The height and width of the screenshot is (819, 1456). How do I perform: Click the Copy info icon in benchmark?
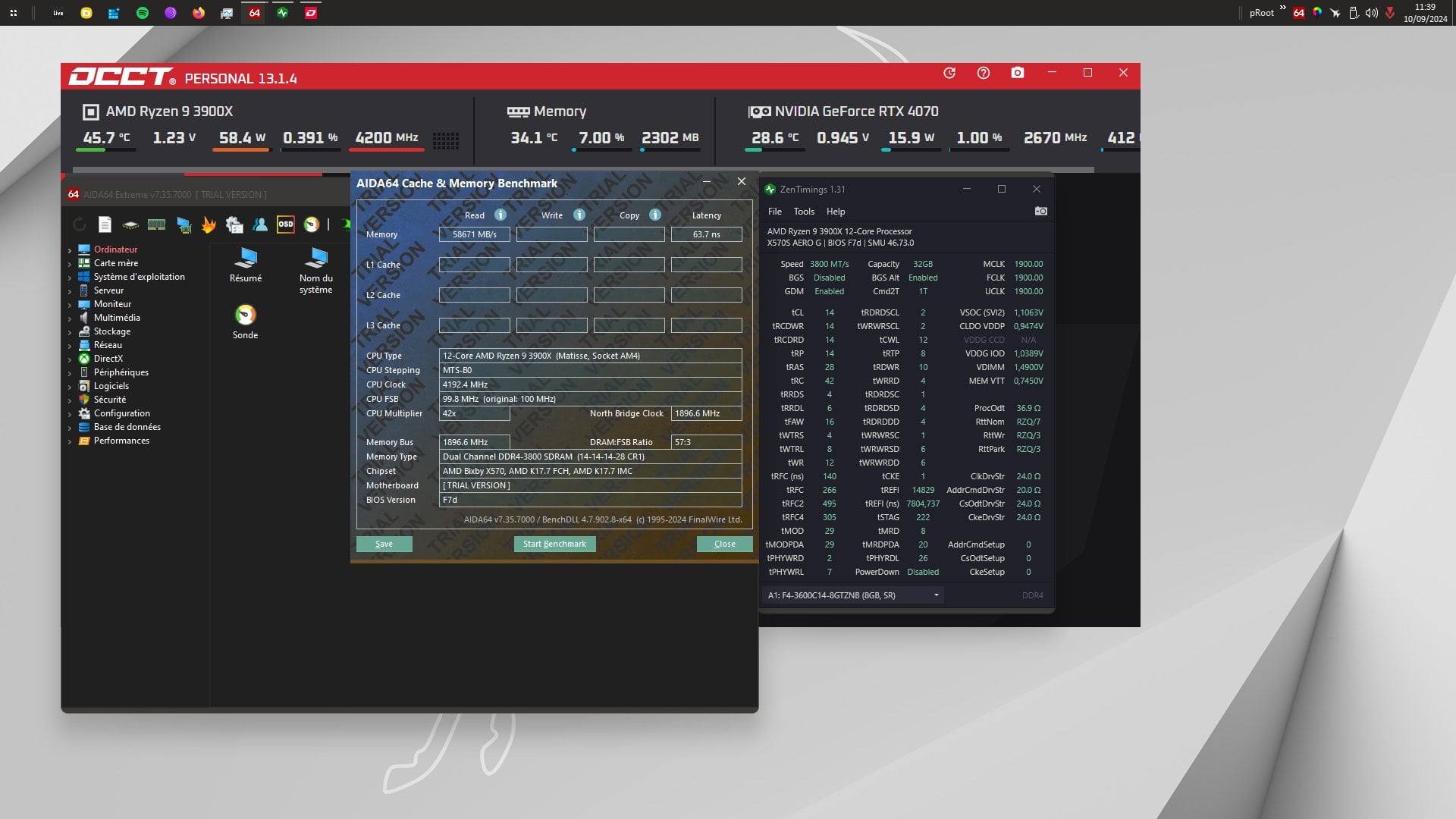655,215
